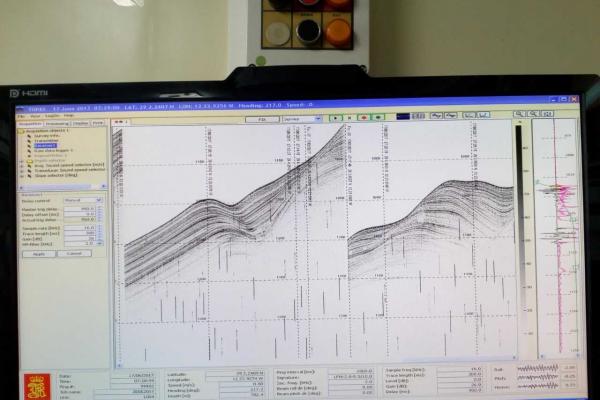Switch to the Processing tab

pyautogui.click(x=57, y=123)
